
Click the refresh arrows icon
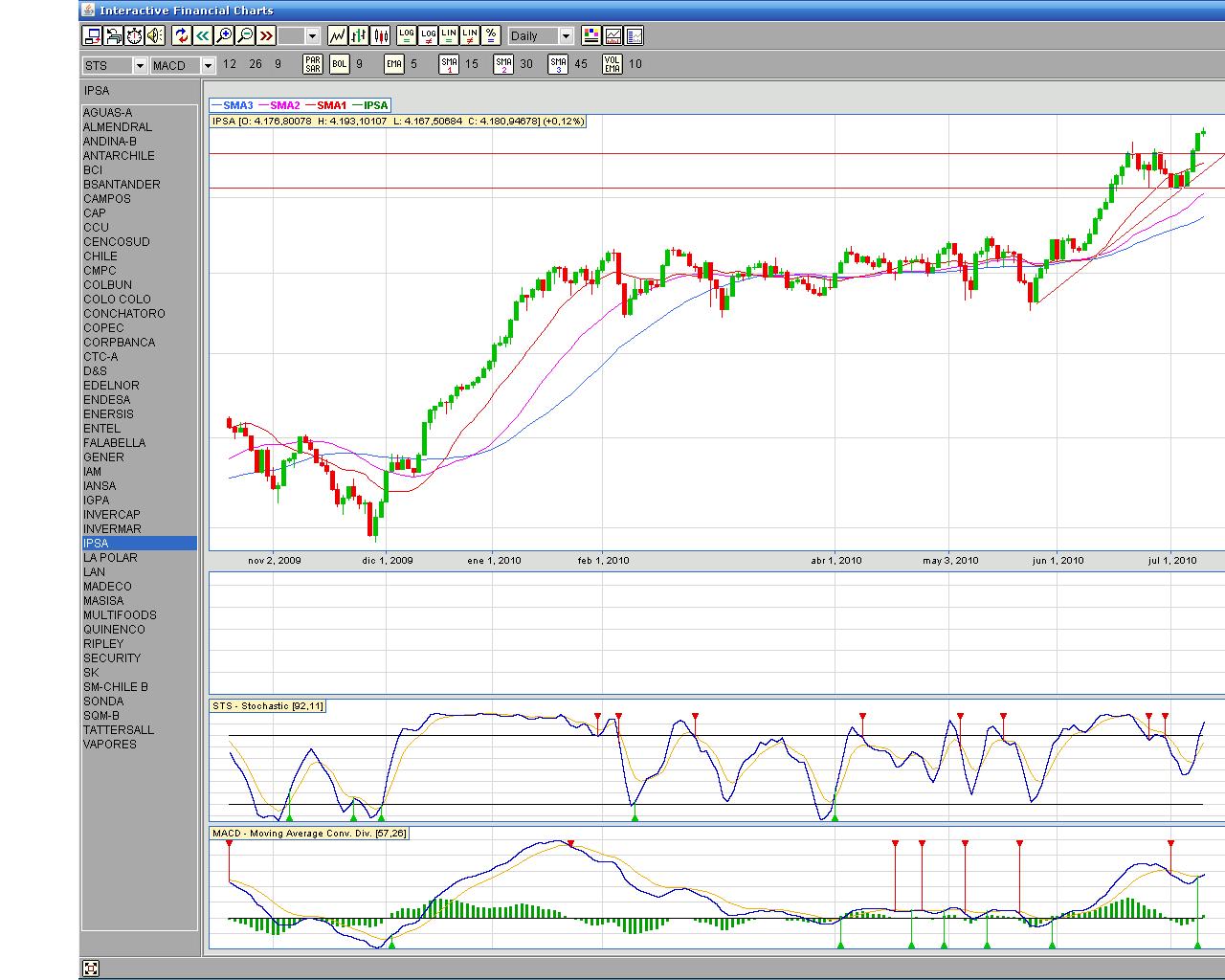[182, 35]
